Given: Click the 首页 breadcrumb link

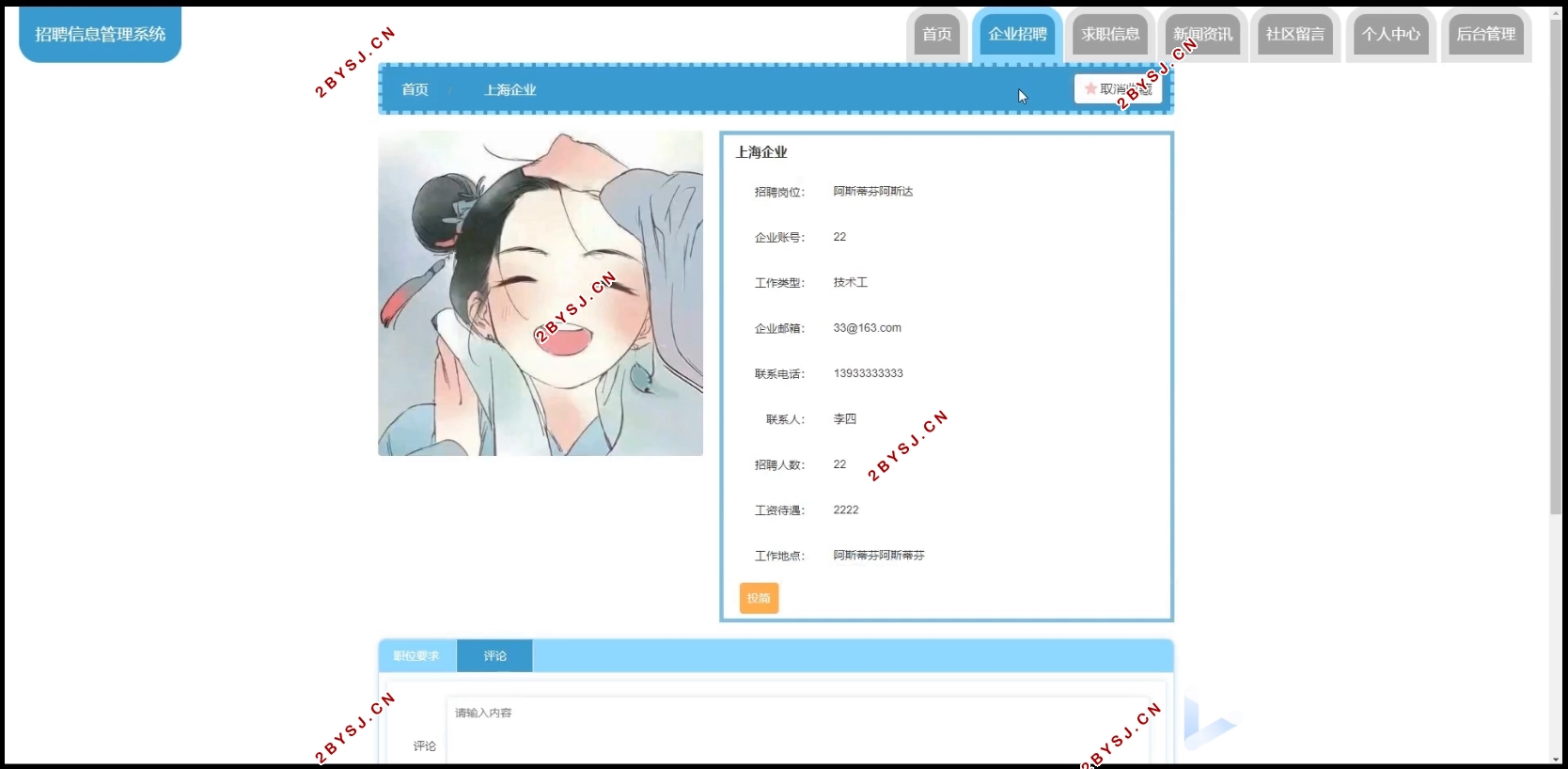Looking at the screenshot, I should (x=415, y=89).
